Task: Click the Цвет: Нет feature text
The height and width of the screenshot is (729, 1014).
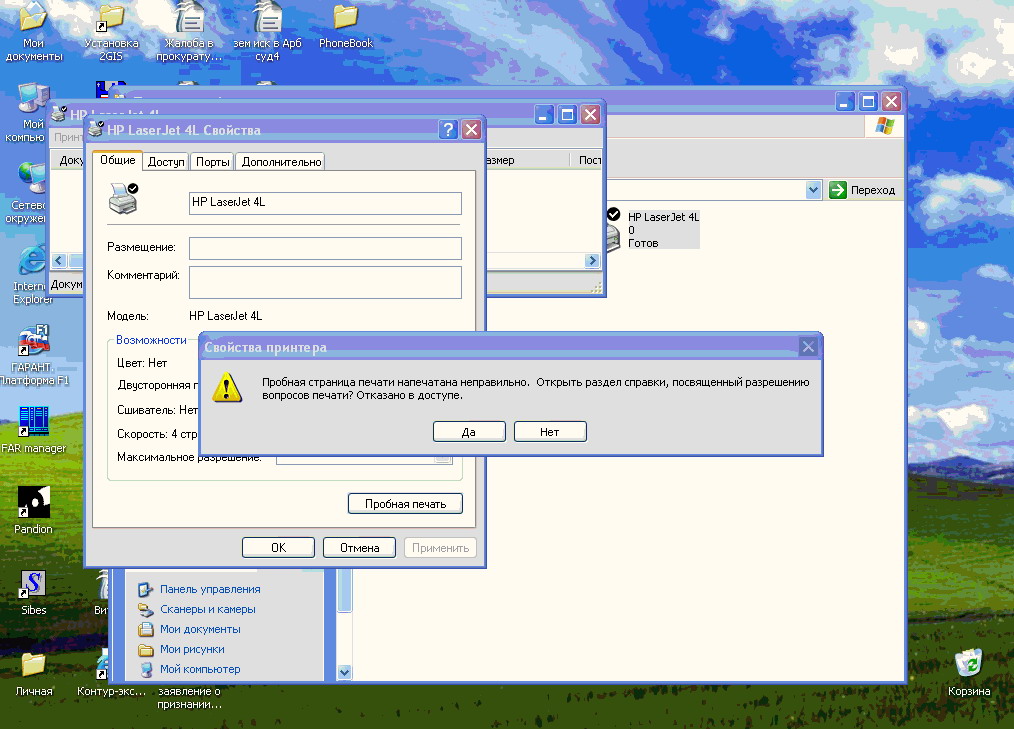Action: (x=142, y=363)
